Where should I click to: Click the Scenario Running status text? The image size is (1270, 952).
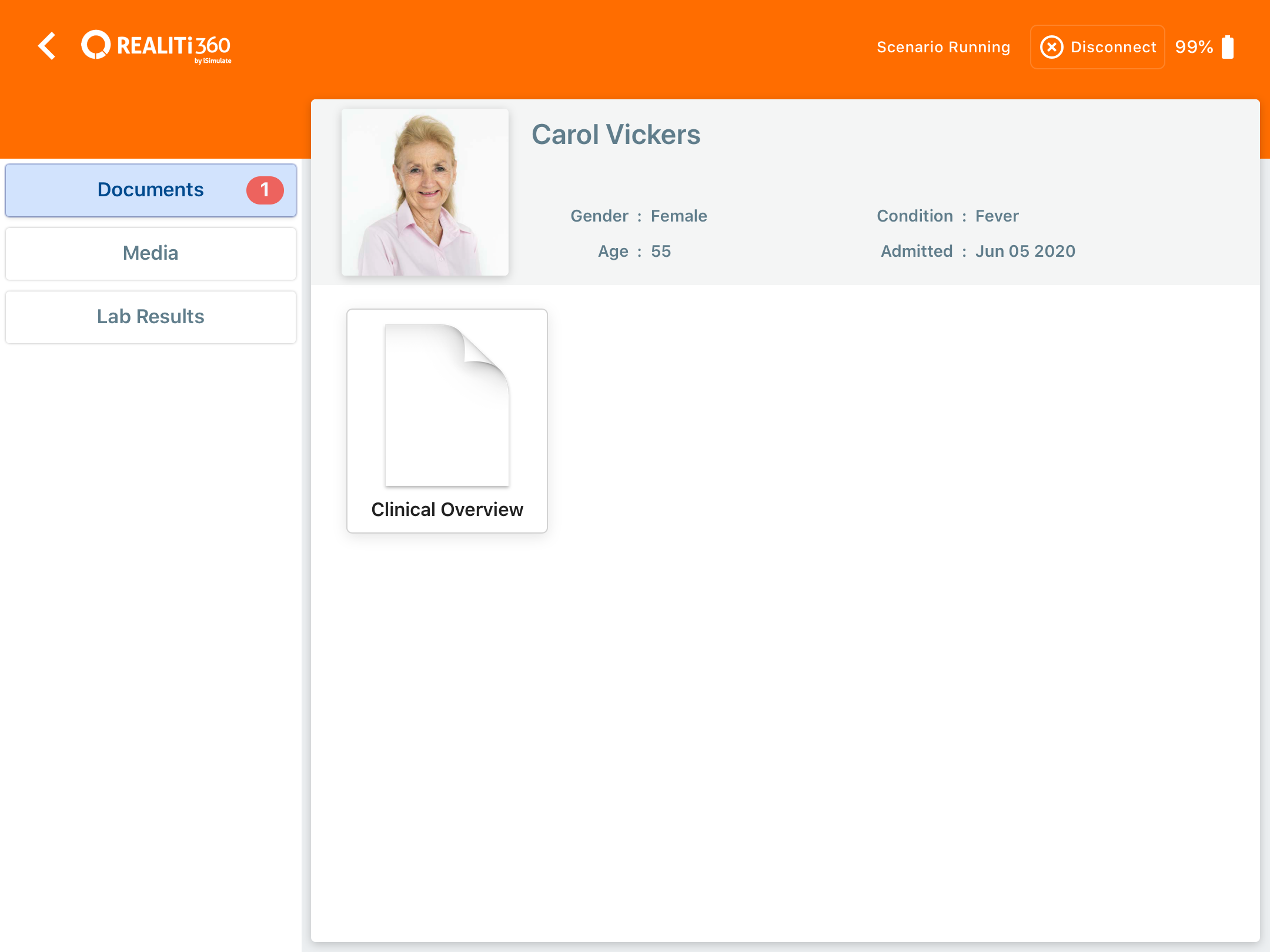click(x=943, y=47)
